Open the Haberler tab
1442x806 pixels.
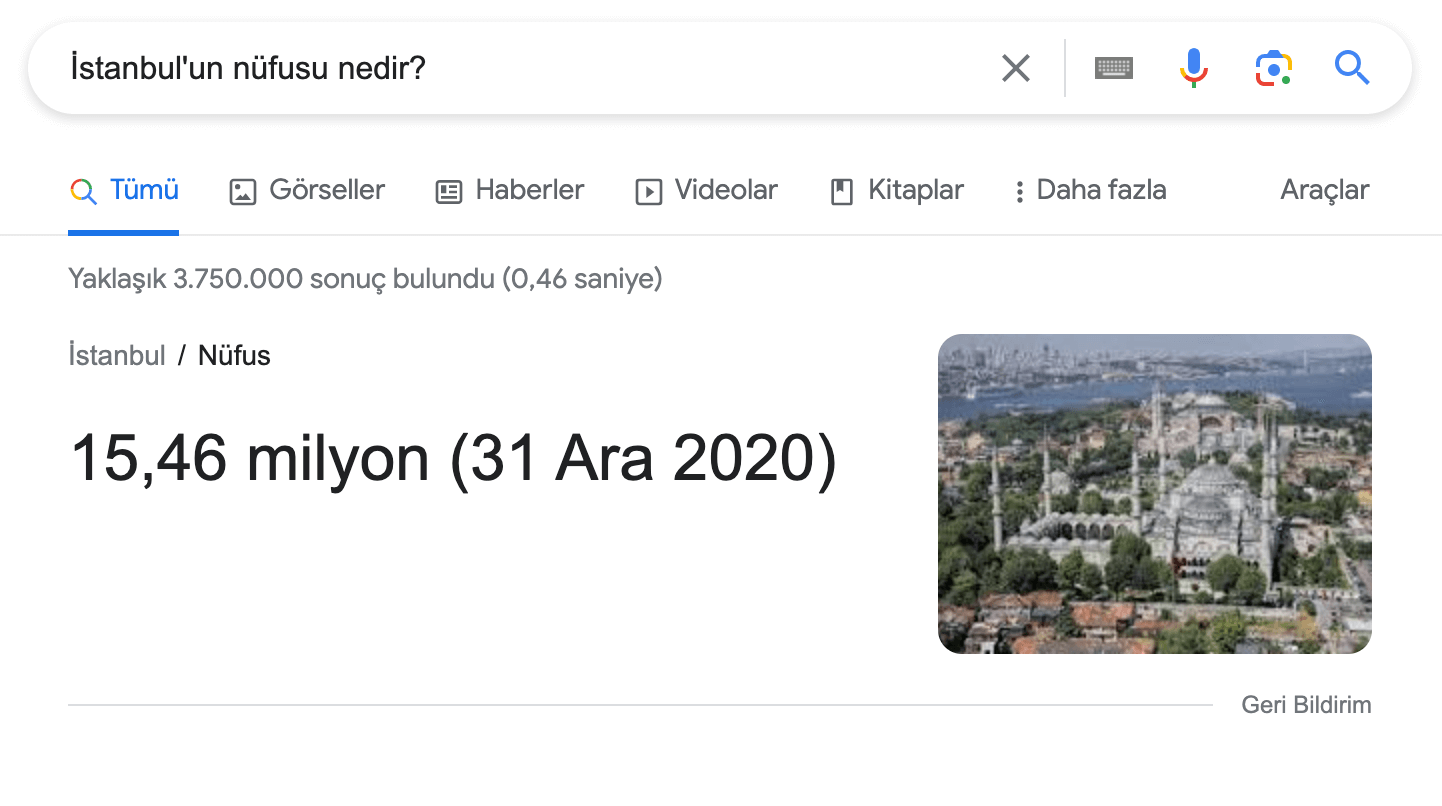coord(530,190)
